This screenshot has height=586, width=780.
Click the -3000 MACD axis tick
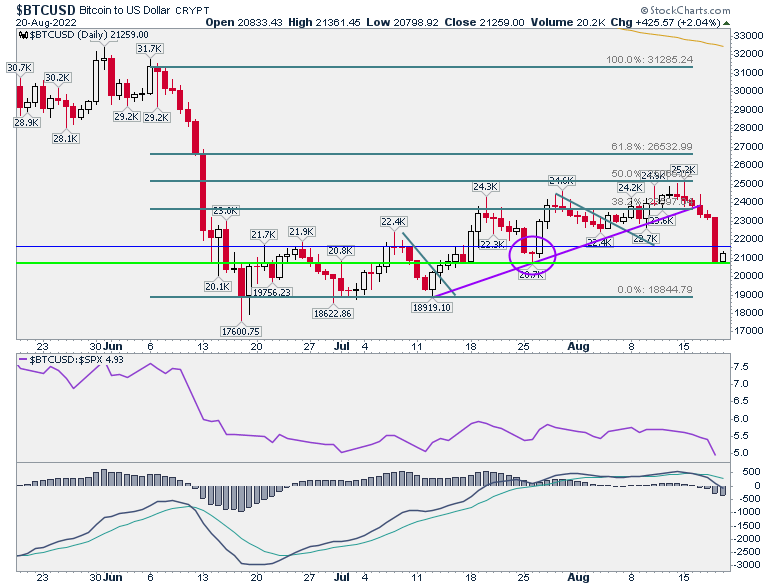747,565
